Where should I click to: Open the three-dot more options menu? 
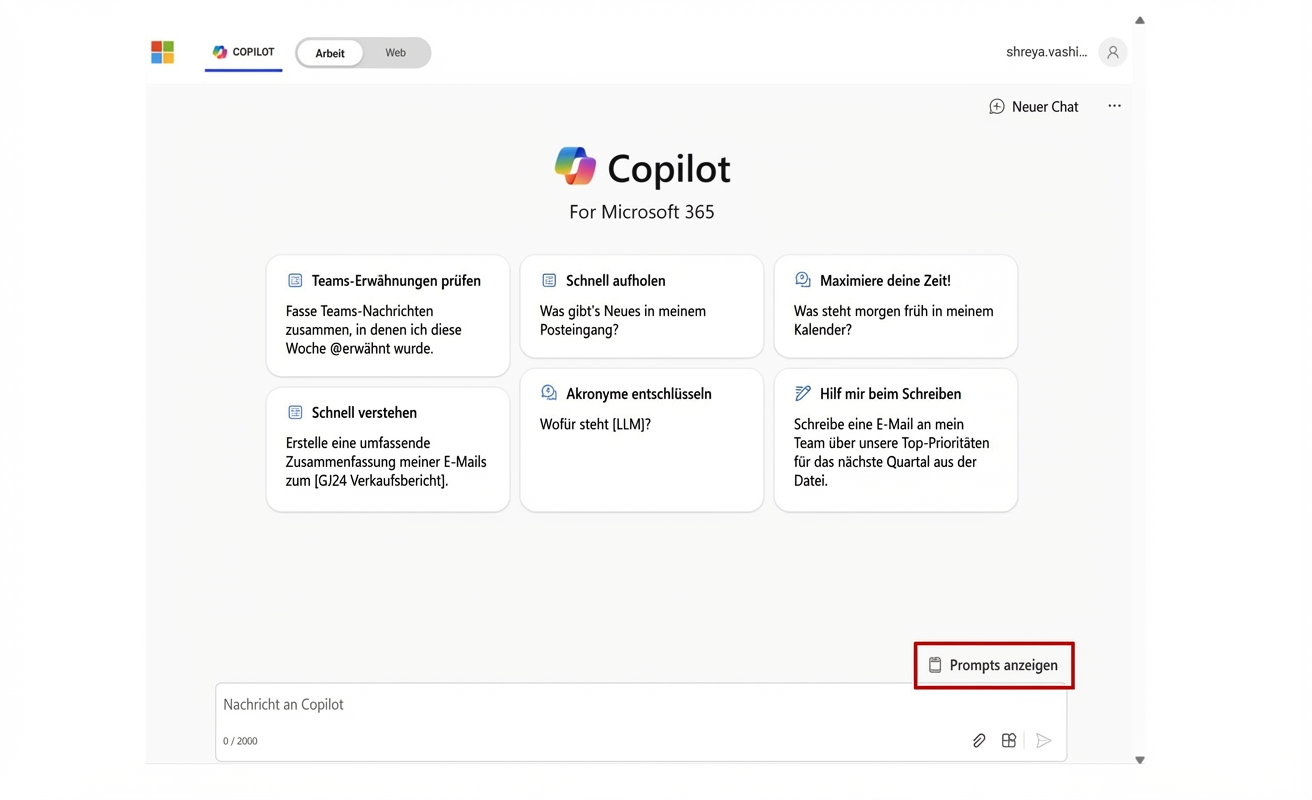click(1114, 105)
